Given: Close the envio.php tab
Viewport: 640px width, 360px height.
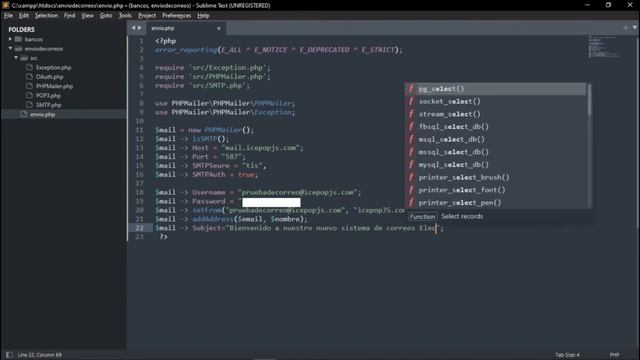Looking at the screenshot, I should [x=219, y=28].
